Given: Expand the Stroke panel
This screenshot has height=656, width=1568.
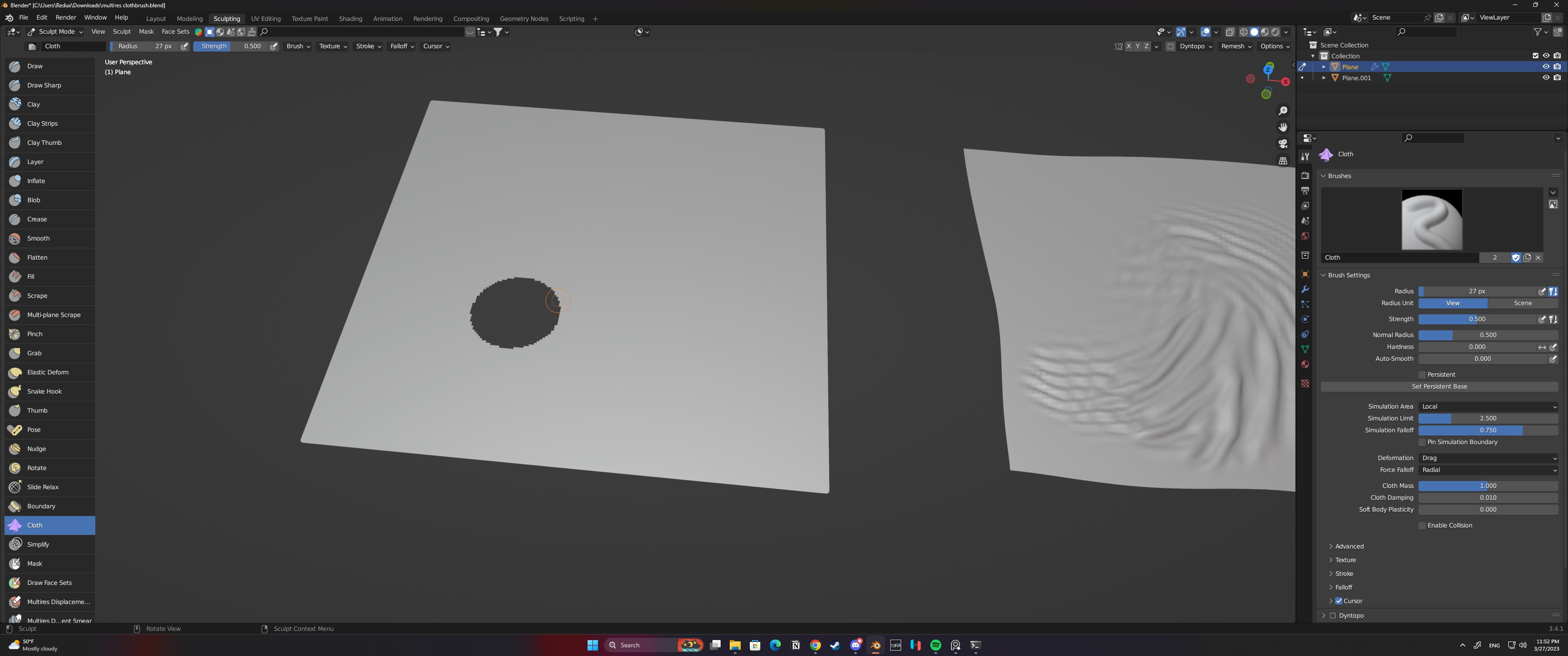Looking at the screenshot, I should tap(1344, 574).
